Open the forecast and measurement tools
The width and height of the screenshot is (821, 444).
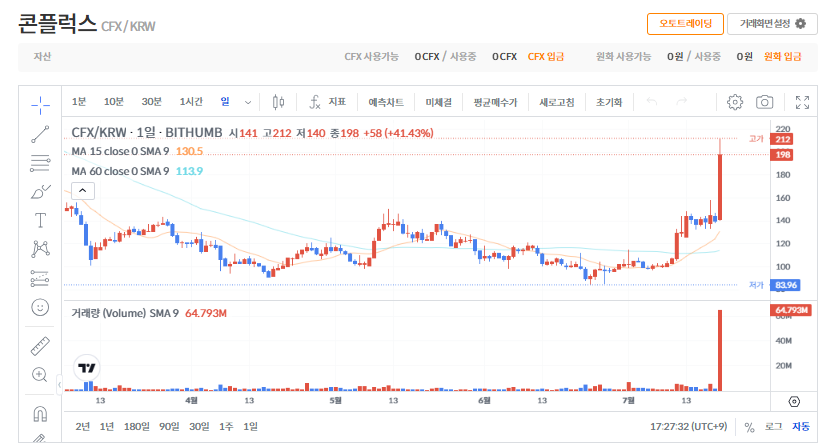coord(40,279)
